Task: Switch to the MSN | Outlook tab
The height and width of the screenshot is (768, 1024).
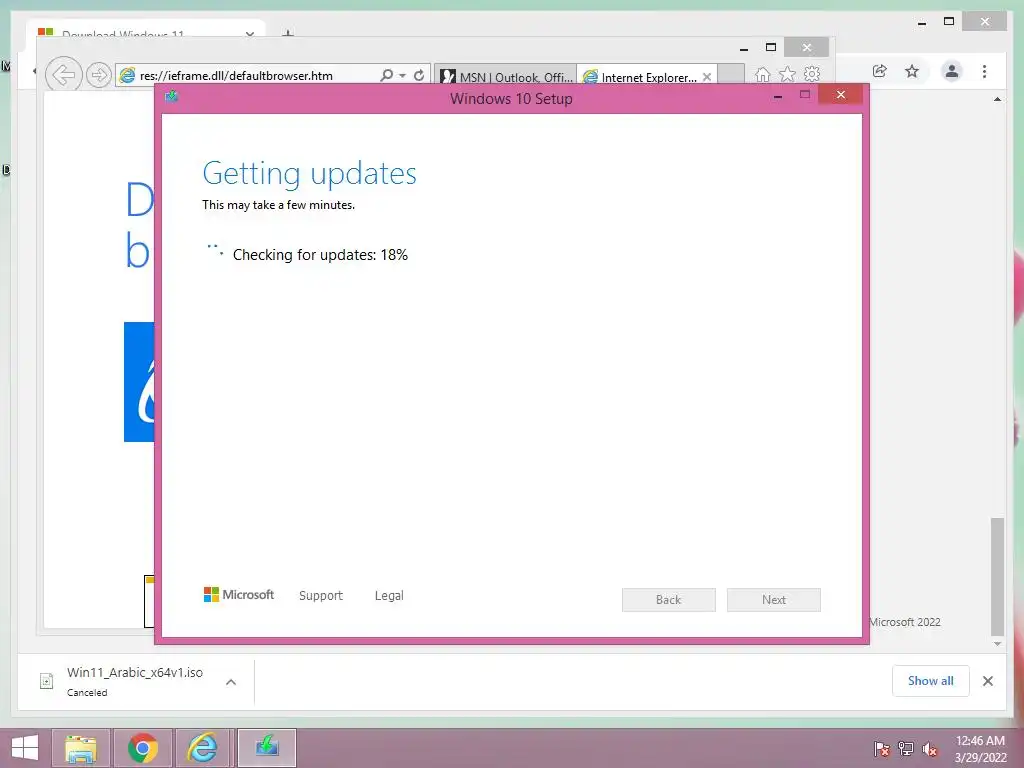Action: 505,75
